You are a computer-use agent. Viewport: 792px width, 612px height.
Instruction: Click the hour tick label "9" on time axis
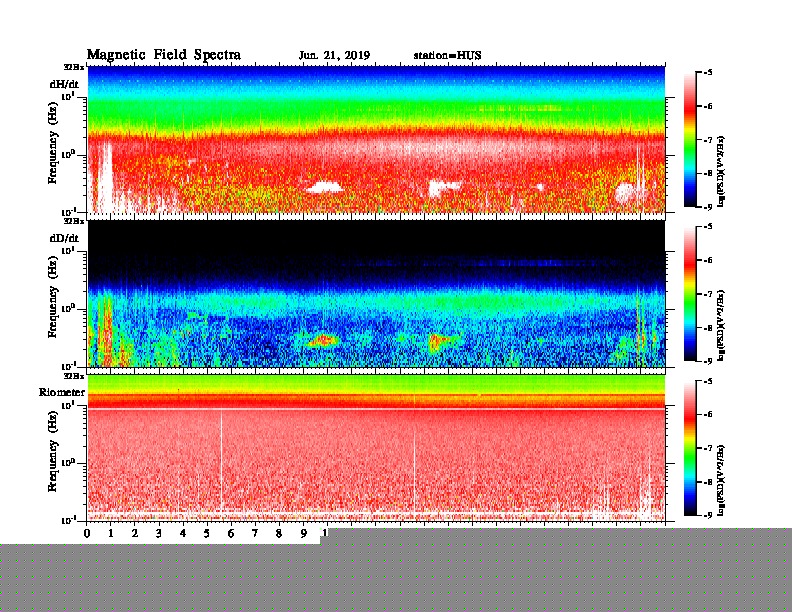coord(303,533)
